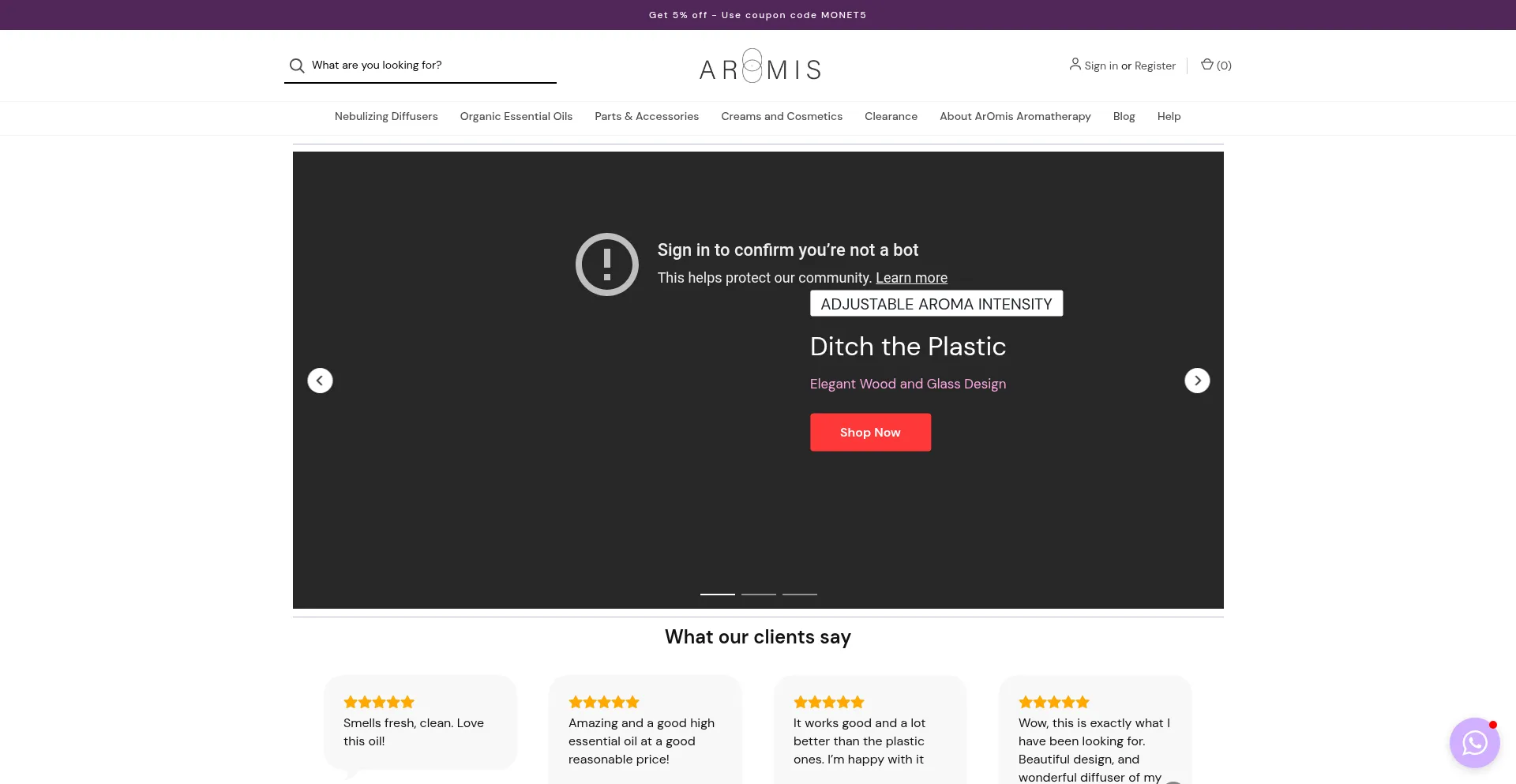Go to previous slide arrow
The height and width of the screenshot is (784, 1516).
click(x=320, y=381)
